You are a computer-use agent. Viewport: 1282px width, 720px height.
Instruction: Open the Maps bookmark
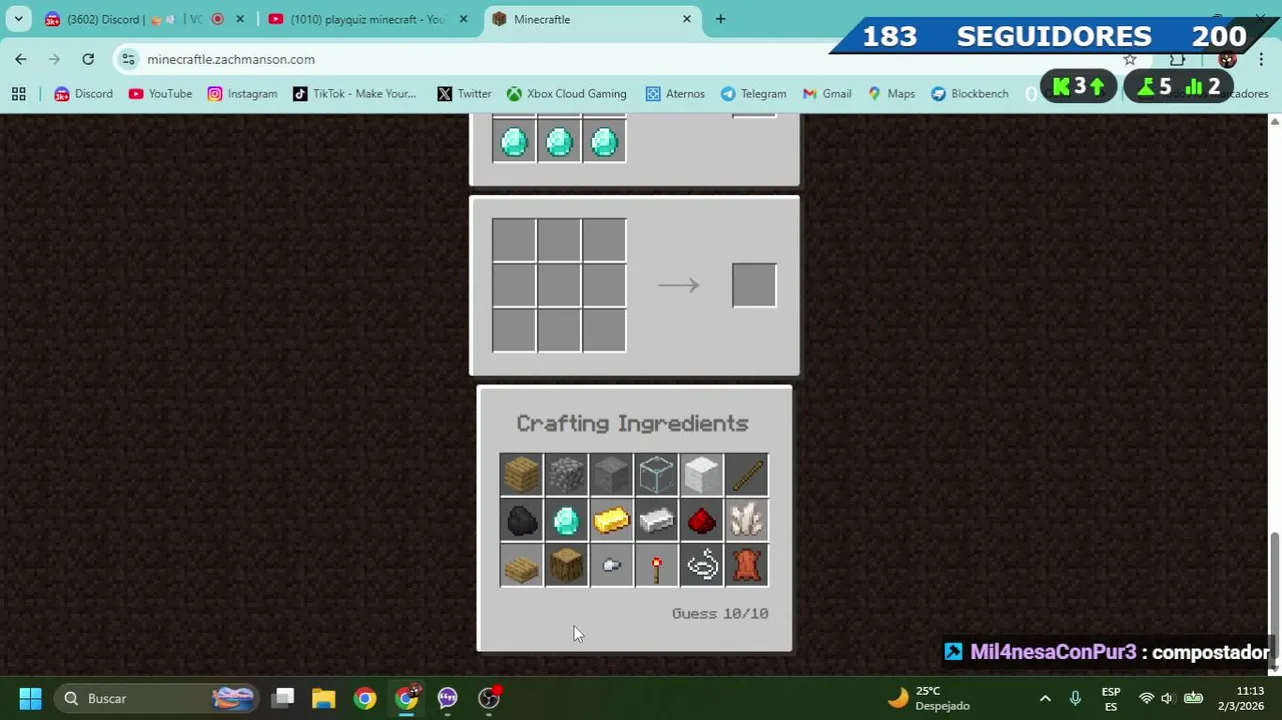(891, 93)
